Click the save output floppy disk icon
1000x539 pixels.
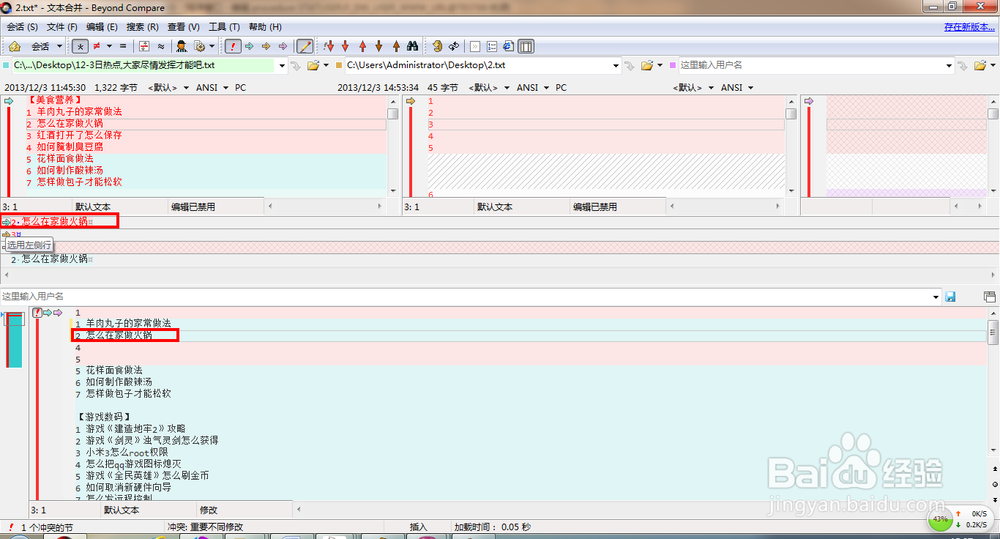[x=950, y=297]
